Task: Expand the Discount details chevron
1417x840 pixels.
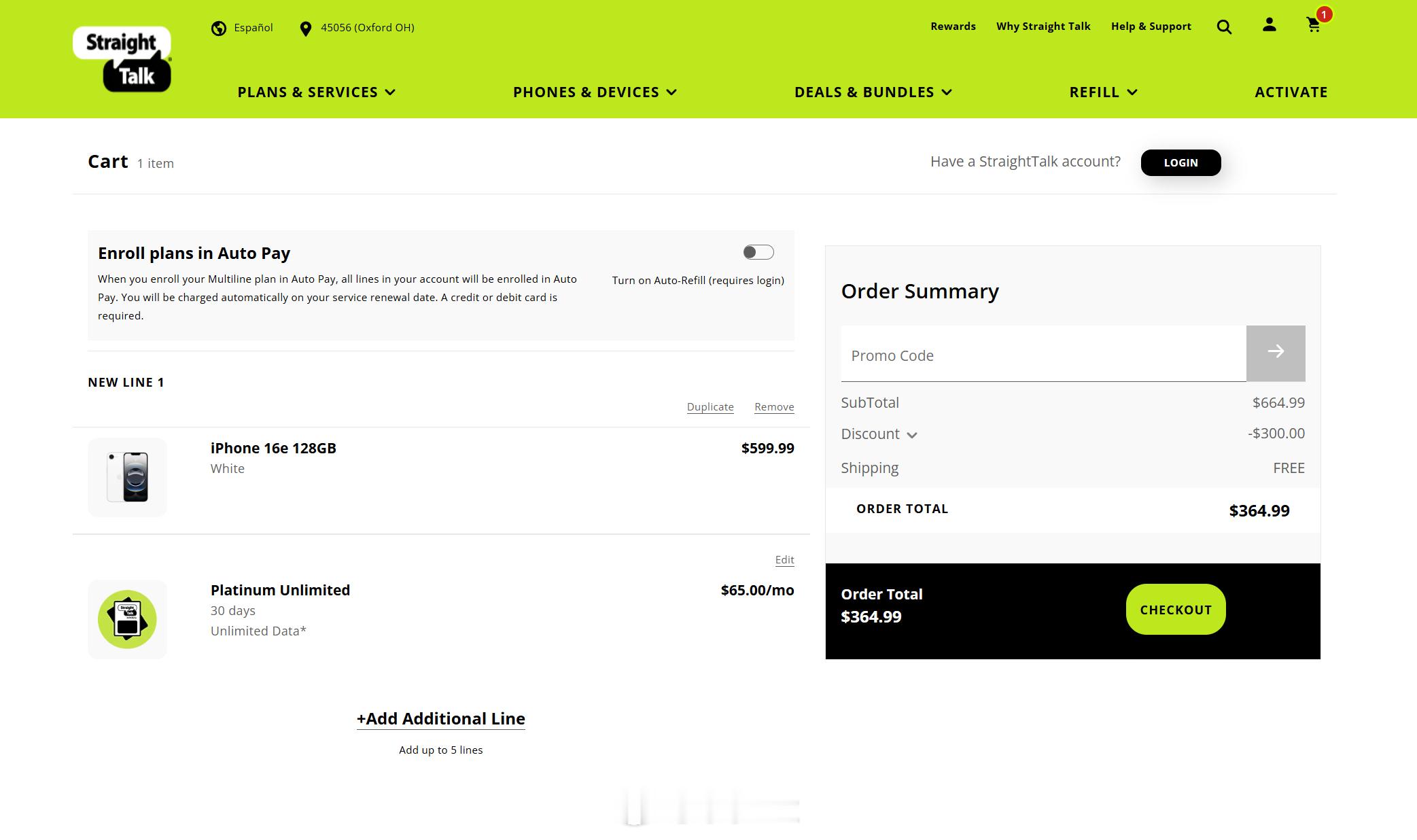Action: (x=912, y=434)
